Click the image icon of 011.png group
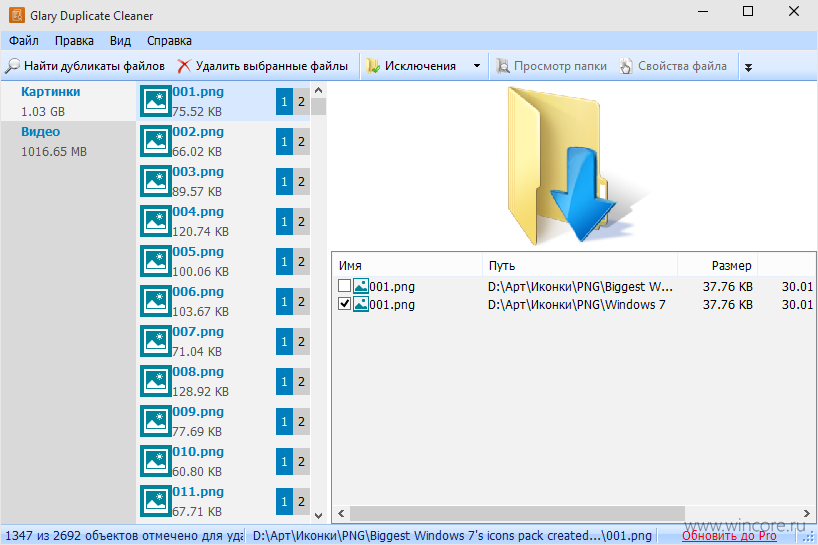The width and height of the screenshot is (818, 545). (155, 502)
